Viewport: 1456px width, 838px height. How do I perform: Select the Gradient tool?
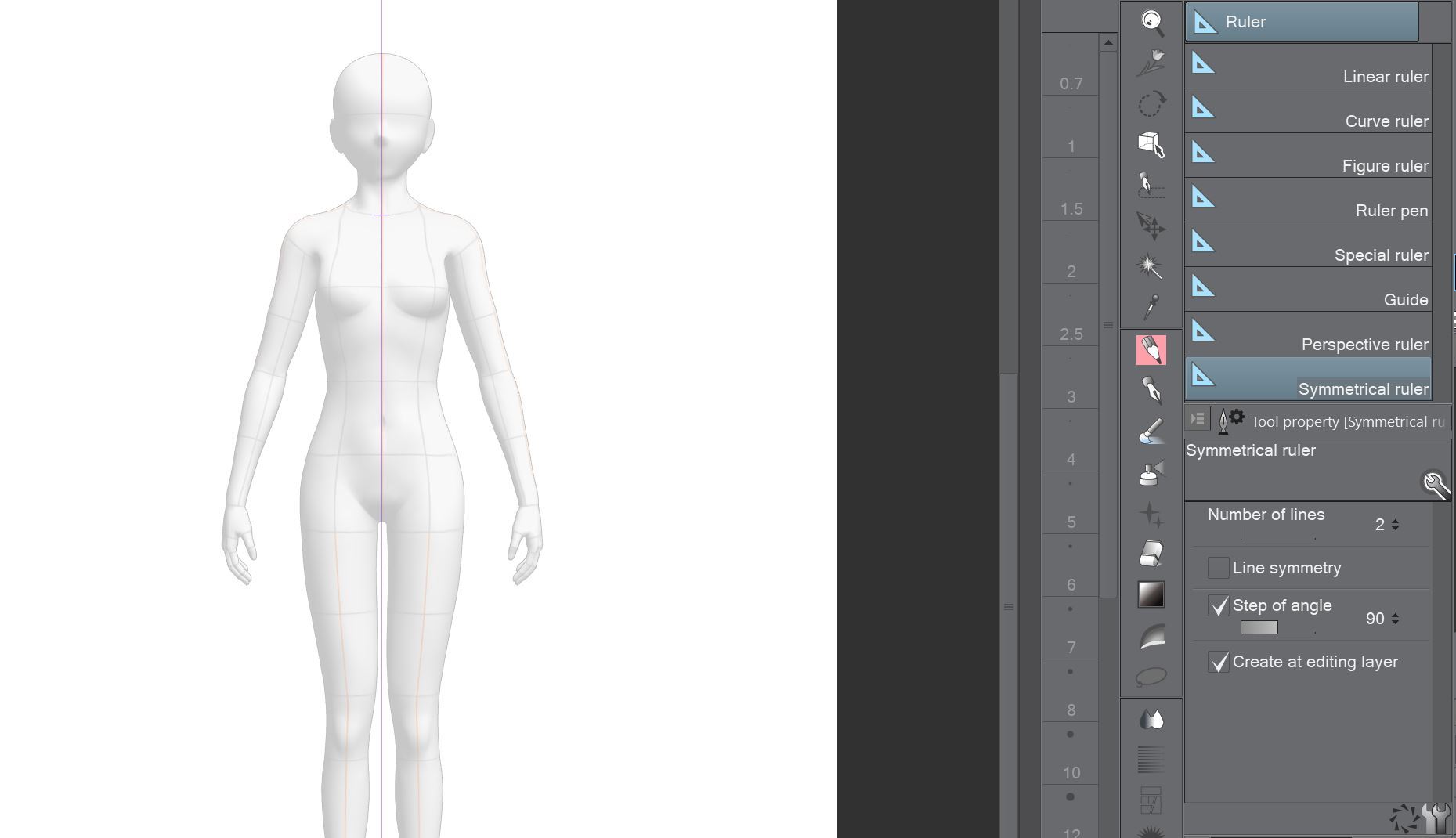(1151, 594)
